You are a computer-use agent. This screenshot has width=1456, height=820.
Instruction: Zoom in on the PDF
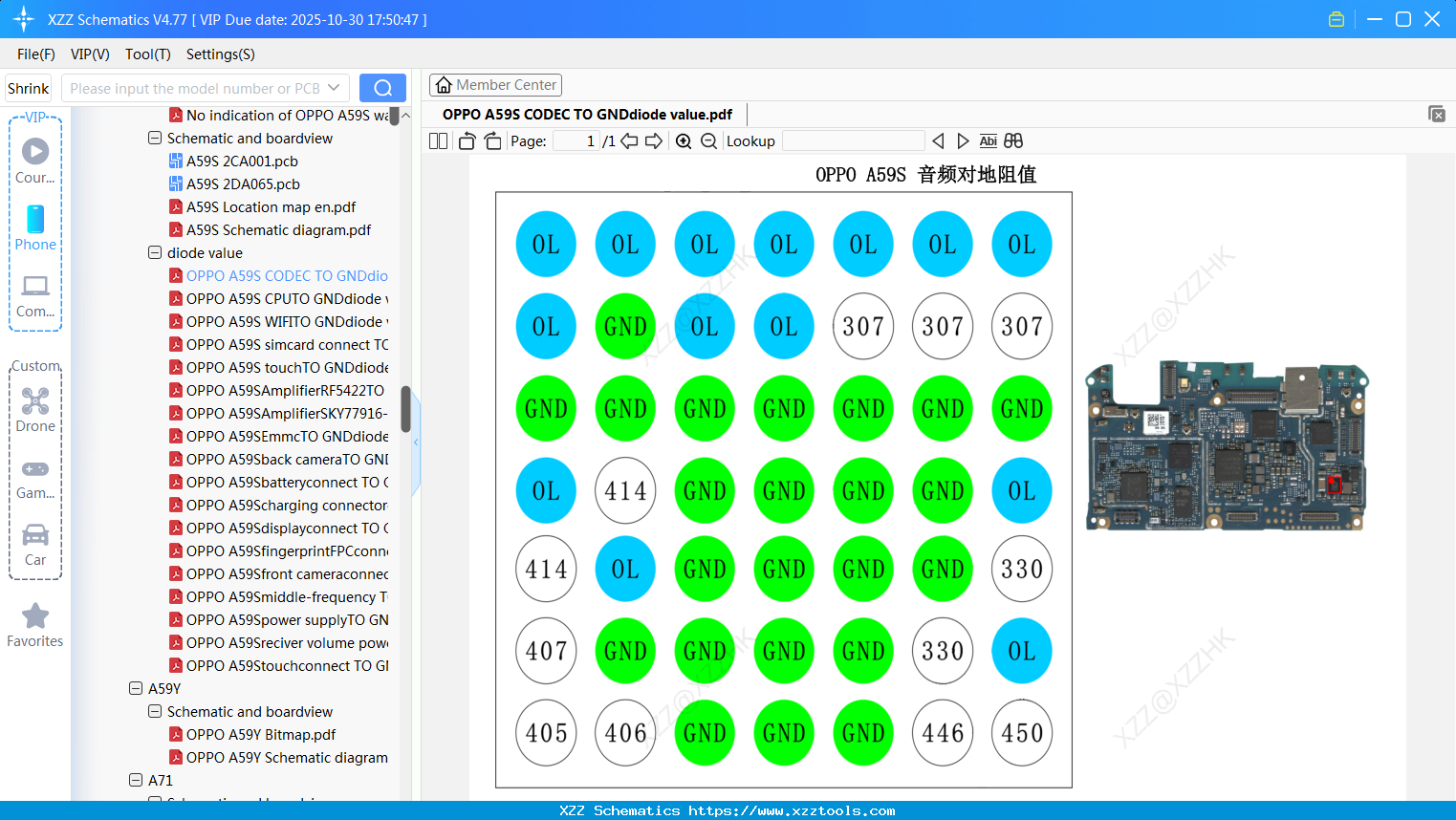click(684, 141)
